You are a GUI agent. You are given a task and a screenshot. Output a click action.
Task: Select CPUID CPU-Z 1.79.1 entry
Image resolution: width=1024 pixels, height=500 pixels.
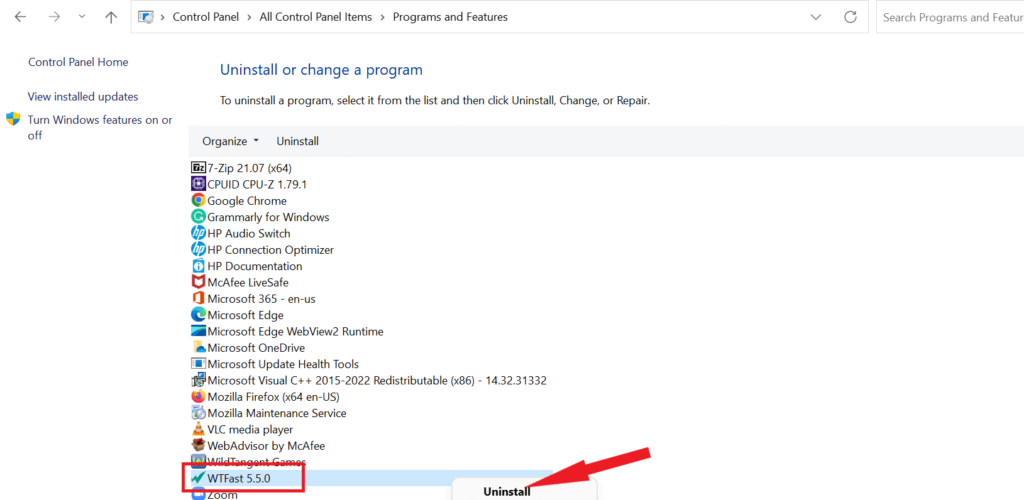pyautogui.click(x=257, y=184)
